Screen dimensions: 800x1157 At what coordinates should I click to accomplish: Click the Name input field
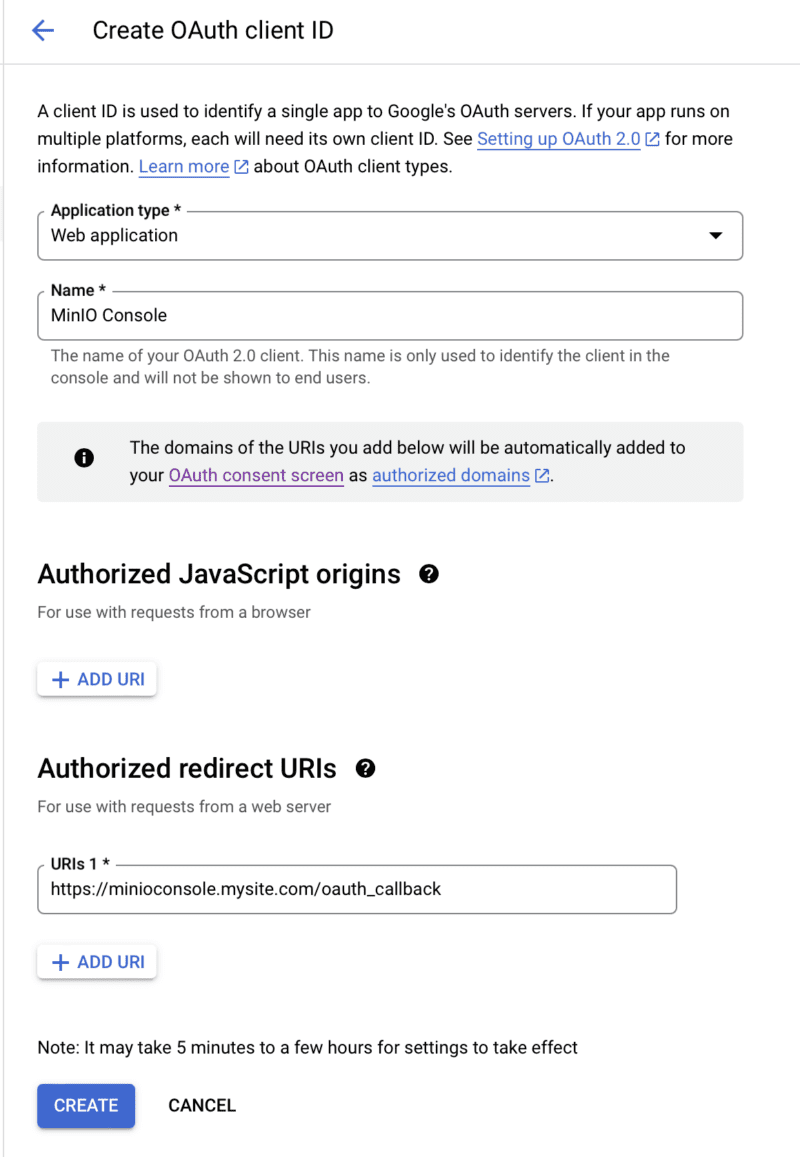[390, 316]
